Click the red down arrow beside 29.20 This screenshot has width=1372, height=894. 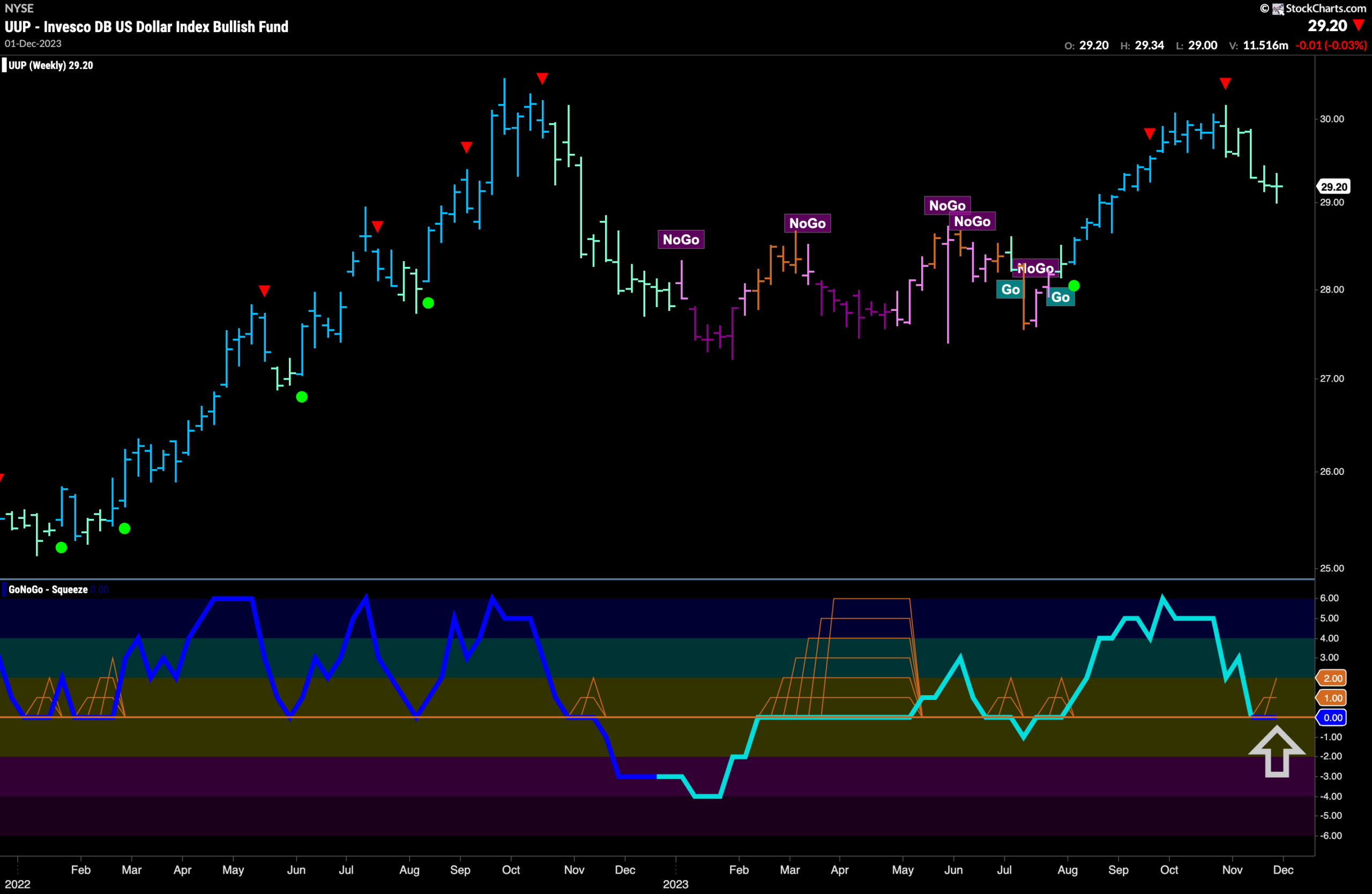[x=1359, y=25]
